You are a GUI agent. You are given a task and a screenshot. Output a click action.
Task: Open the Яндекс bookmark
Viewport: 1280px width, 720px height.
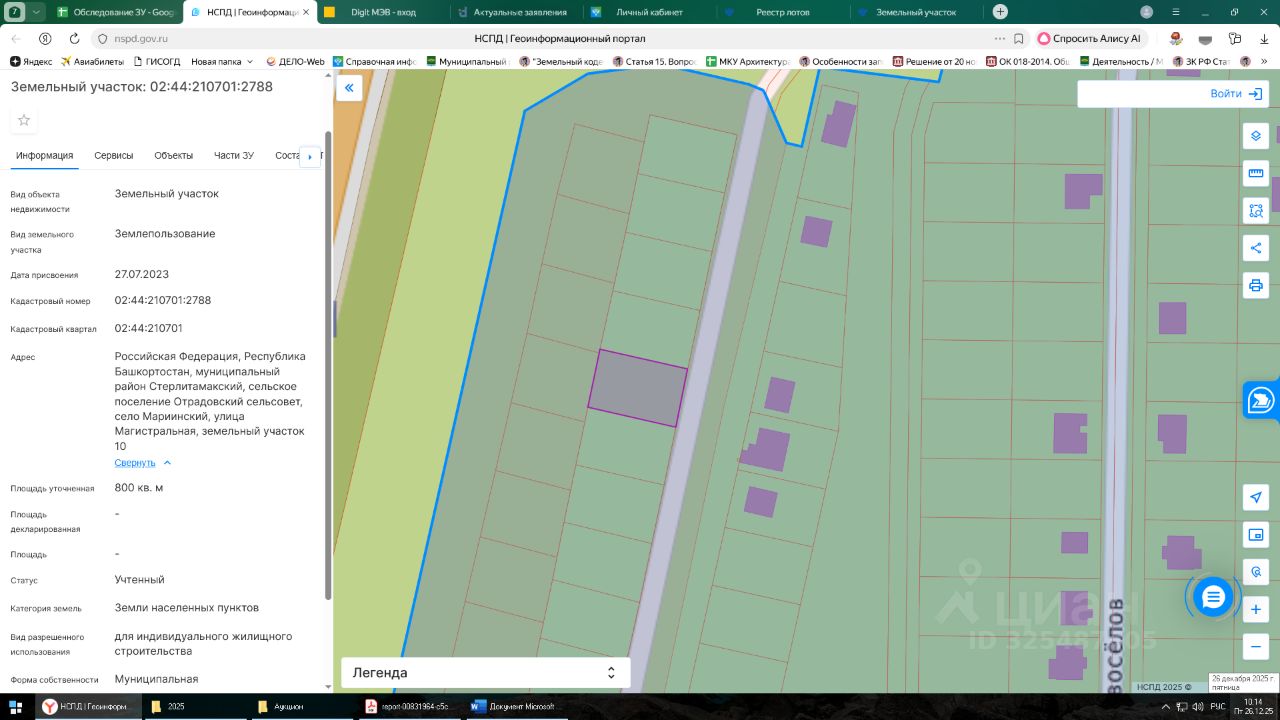pos(31,62)
